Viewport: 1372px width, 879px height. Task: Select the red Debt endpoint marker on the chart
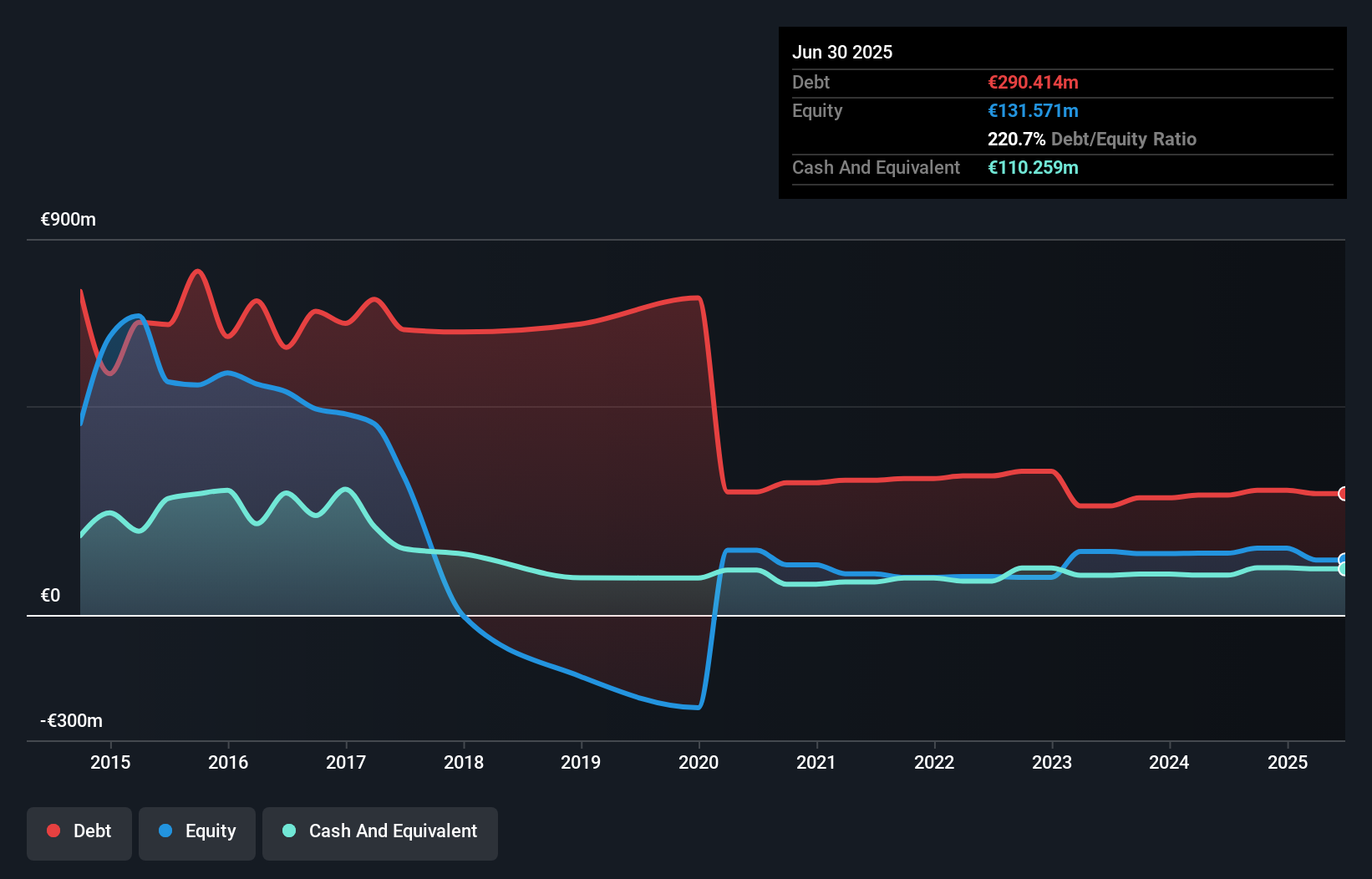point(1344,494)
